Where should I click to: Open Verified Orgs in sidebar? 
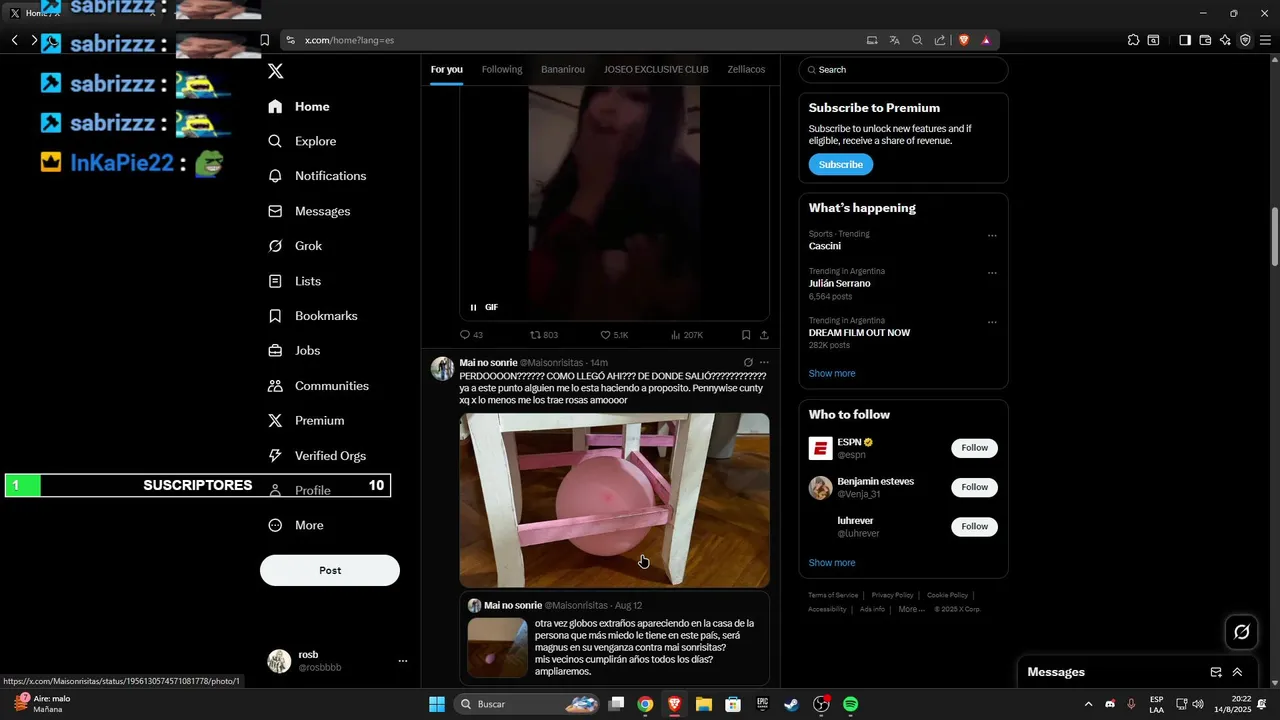(x=317, y=456)
